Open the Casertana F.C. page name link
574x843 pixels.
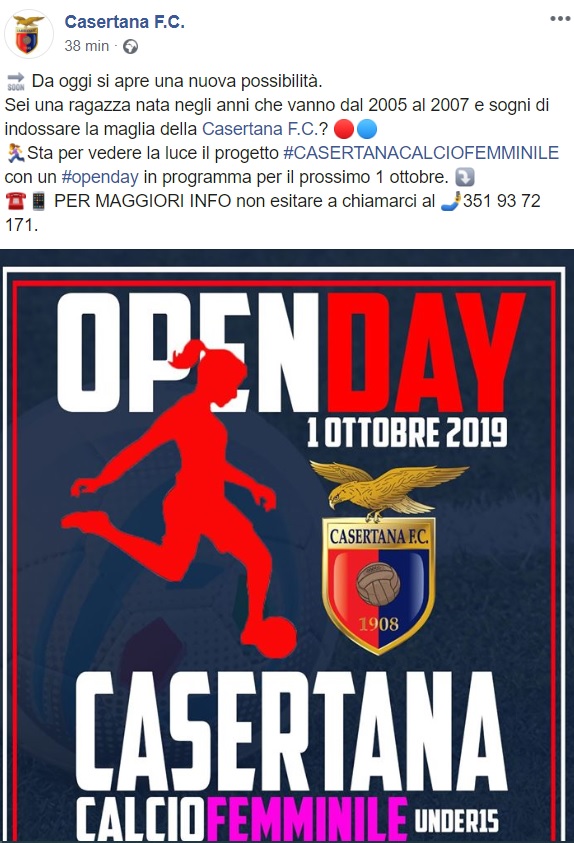[124, 22]
